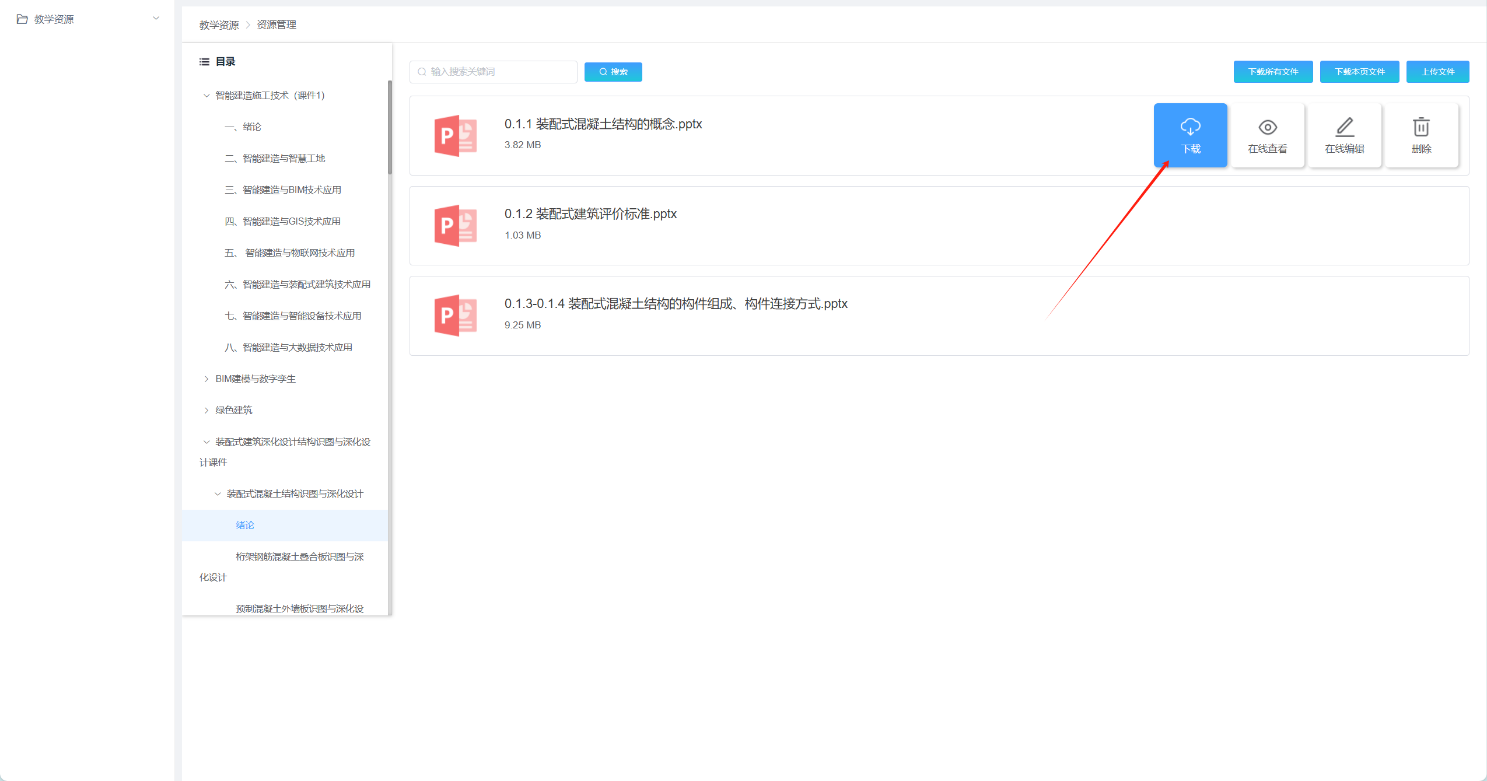Image resolution: width=1487 pixels, height=781 pixels.
Task: Click PowerPoint icon of the 0.1.3-0.1.4 file
Action: 455,316
